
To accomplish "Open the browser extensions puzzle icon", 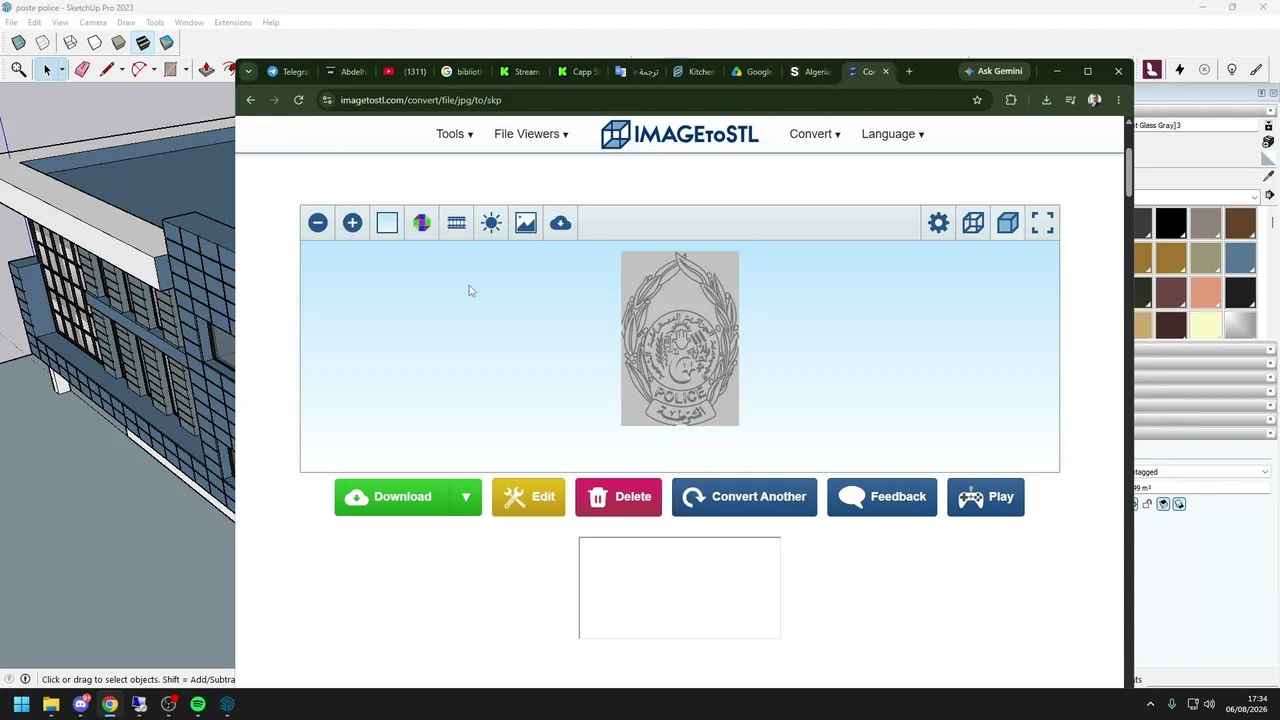I will click(1011, 100).
